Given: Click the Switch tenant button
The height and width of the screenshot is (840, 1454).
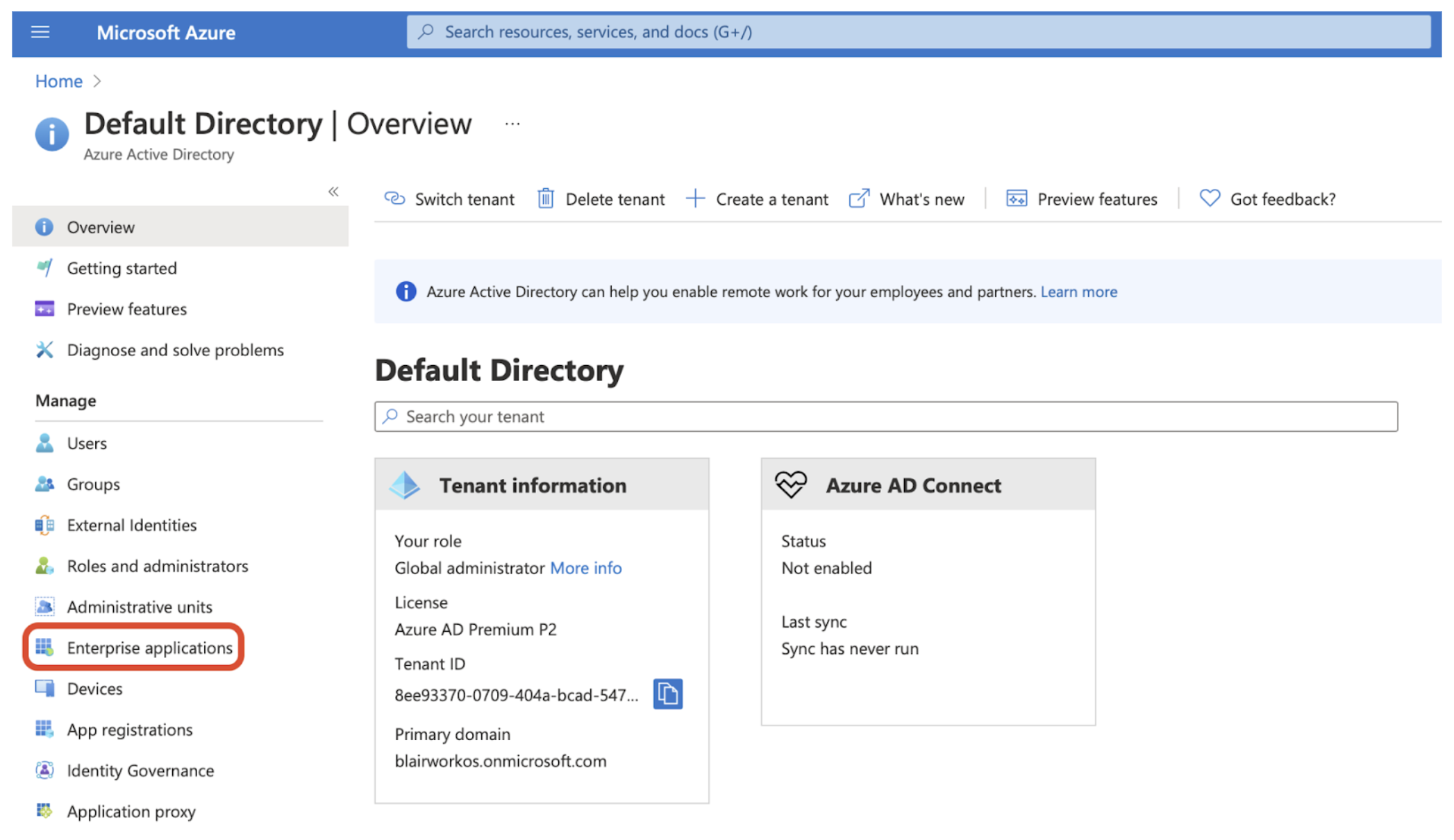Looking at the screenshot, I should click(x=449, y=199).
